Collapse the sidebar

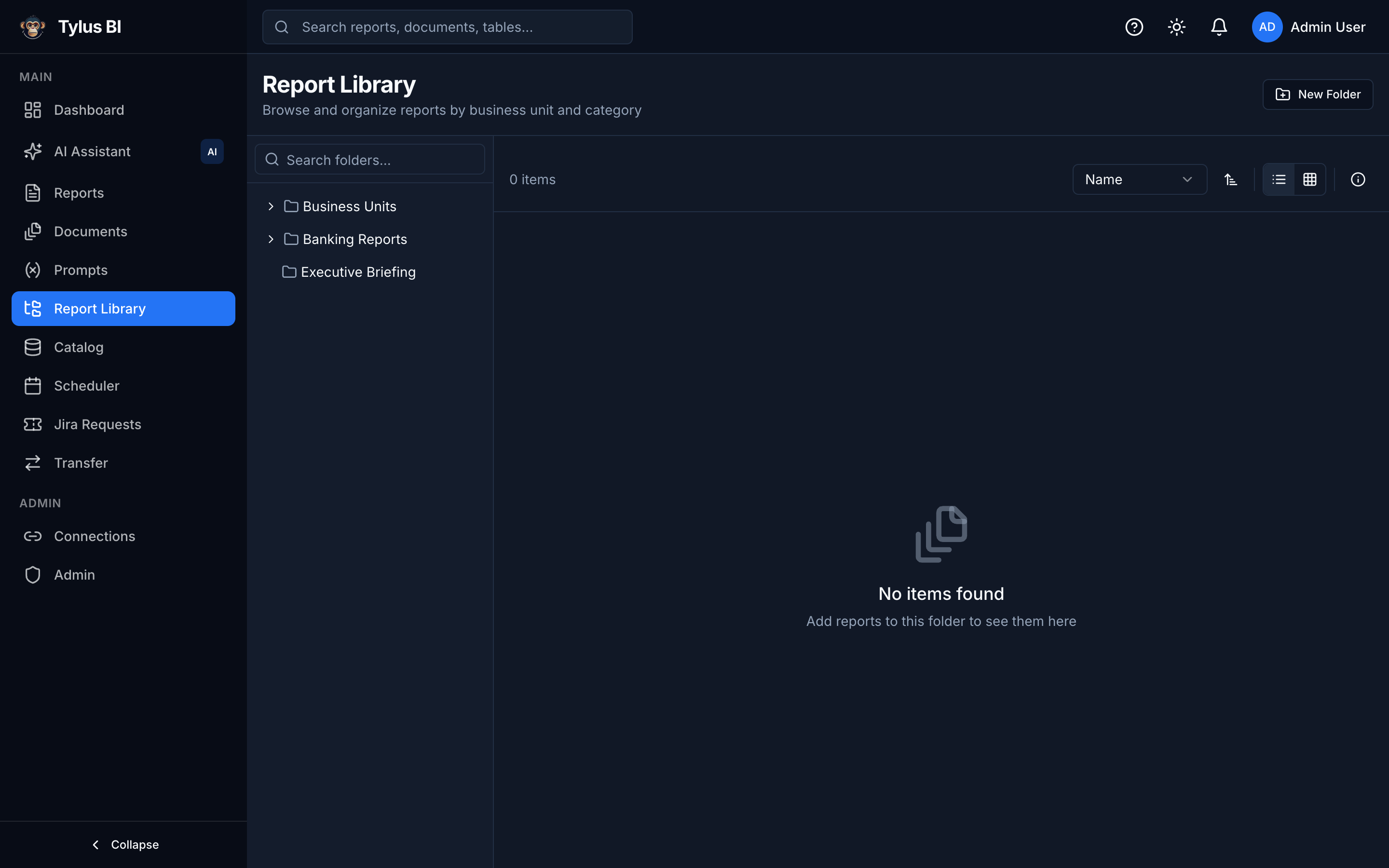click(123, 844)
